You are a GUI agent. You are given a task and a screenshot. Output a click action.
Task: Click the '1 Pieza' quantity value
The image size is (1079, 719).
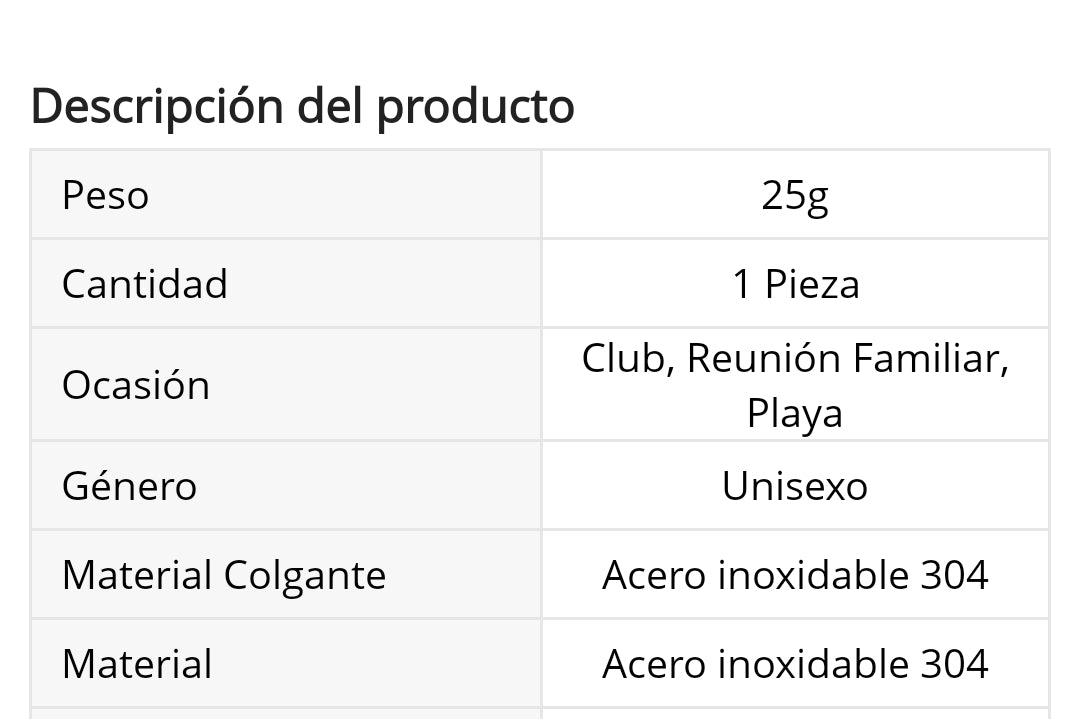coord(795,284)
